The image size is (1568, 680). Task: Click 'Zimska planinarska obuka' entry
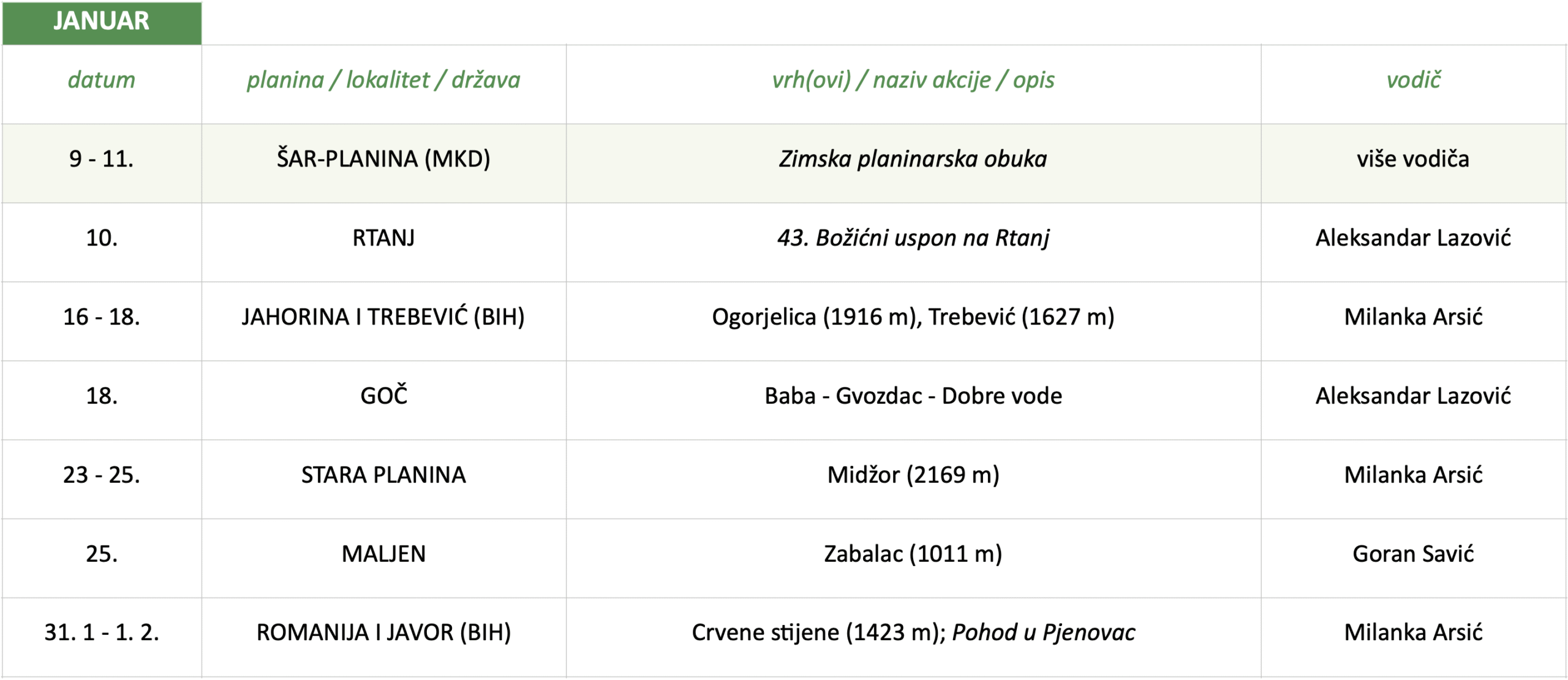913,159
